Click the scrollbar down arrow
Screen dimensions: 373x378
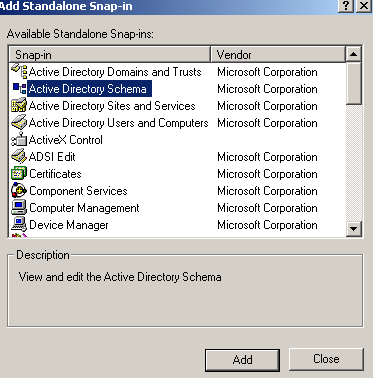(x=354, y=229)
